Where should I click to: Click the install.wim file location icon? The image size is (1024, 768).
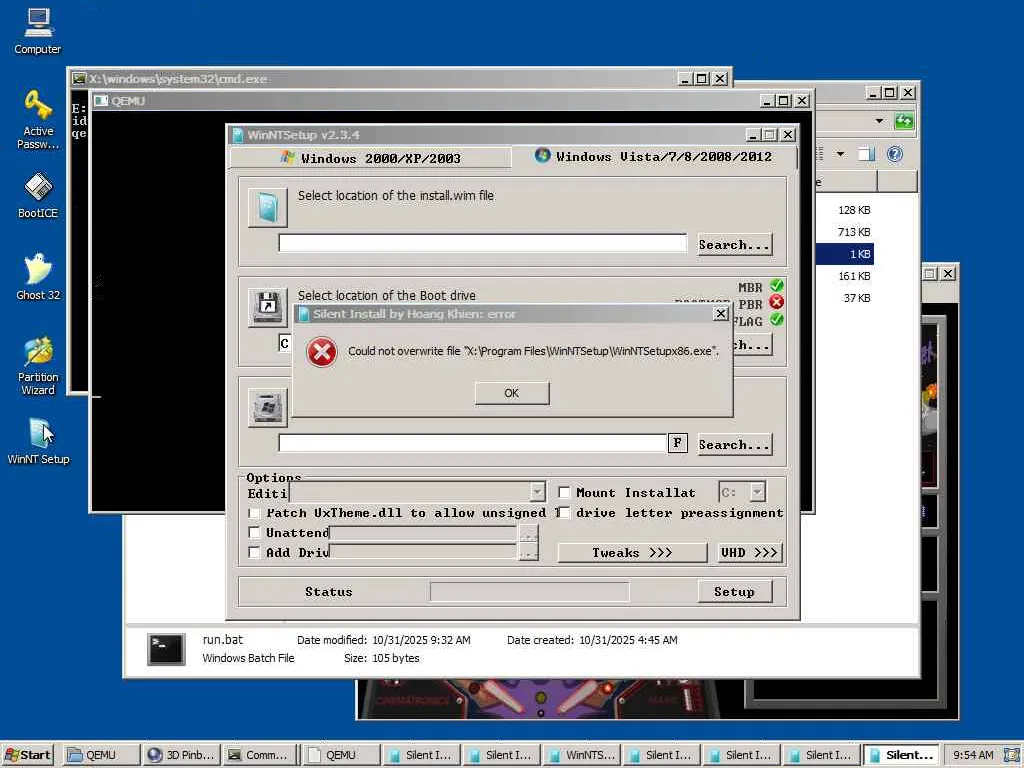point(267,208)
